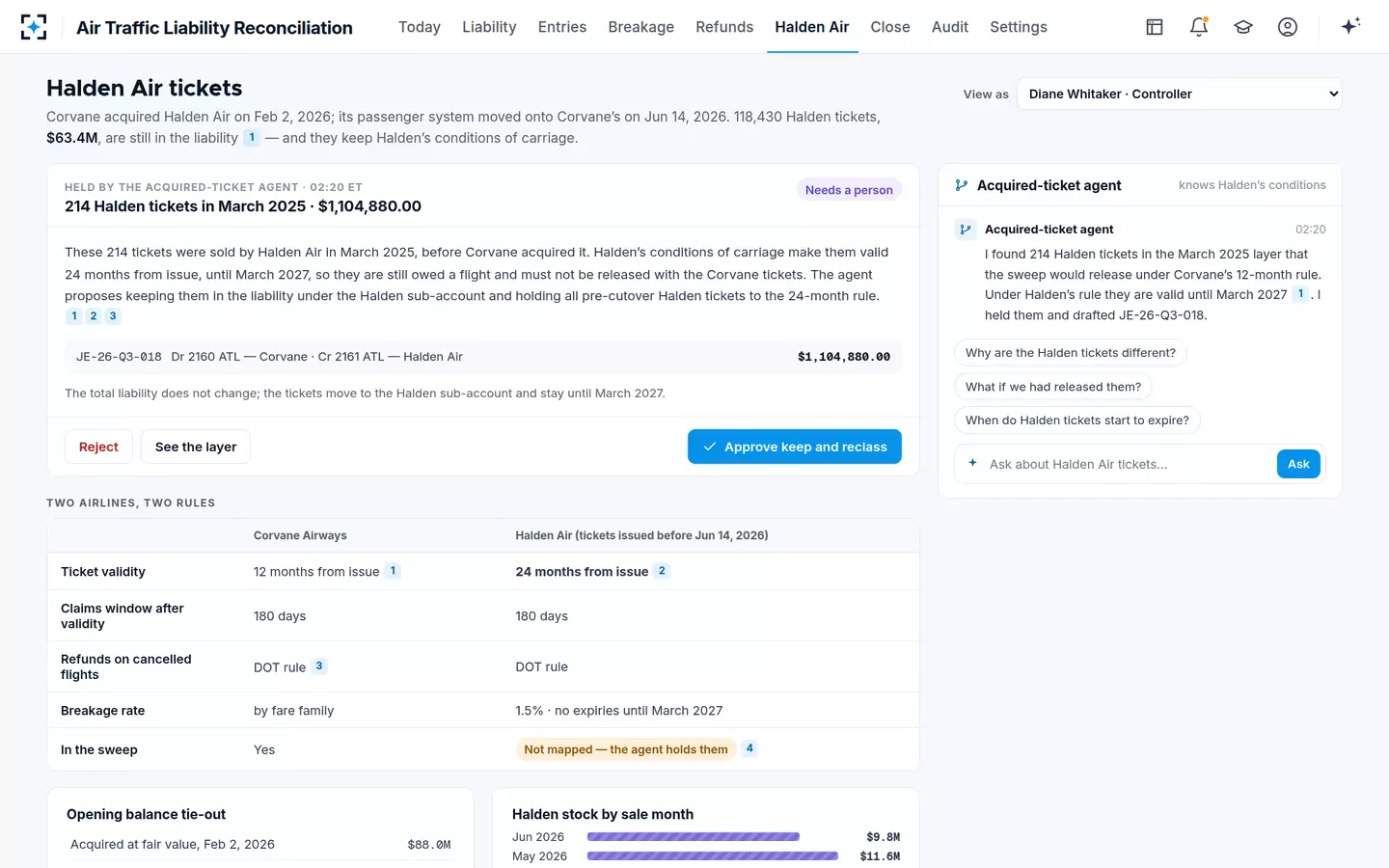Screen dimensions: 1389x868
Task: Click the graduation cap learning icon
Action: pyautogui.click(x=1243, y=27)
